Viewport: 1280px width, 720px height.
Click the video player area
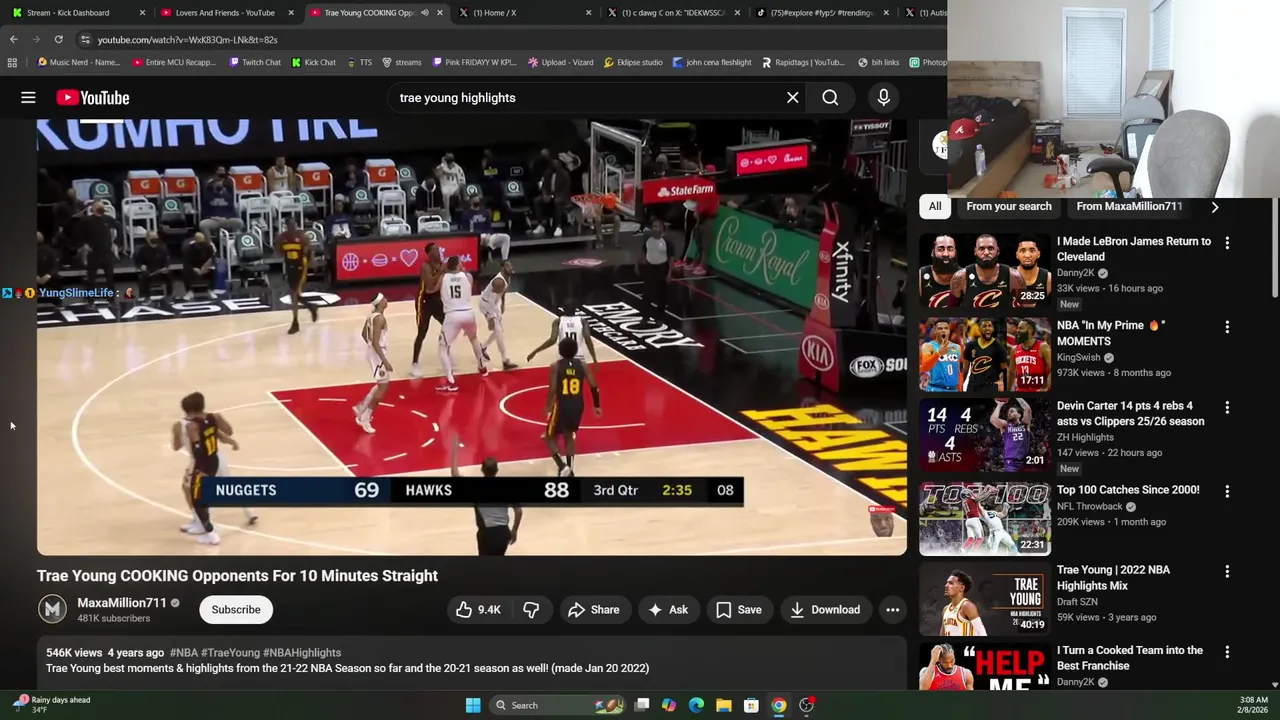(x=472, y=337)
